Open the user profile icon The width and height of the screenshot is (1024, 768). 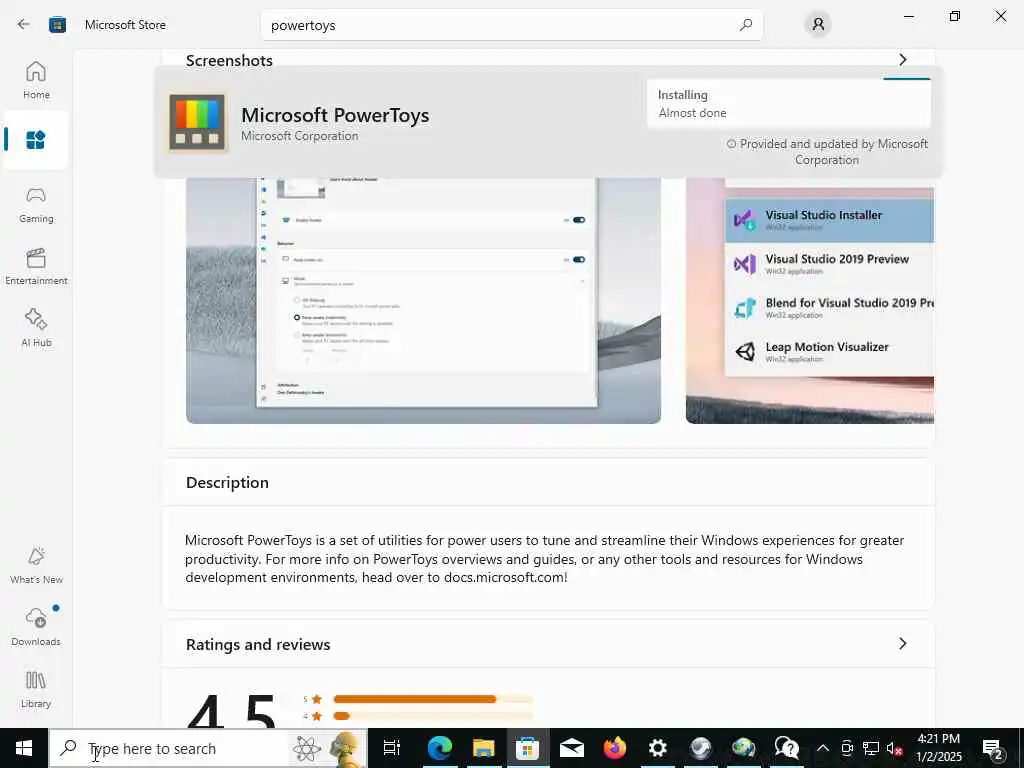(x=818, y=25)
